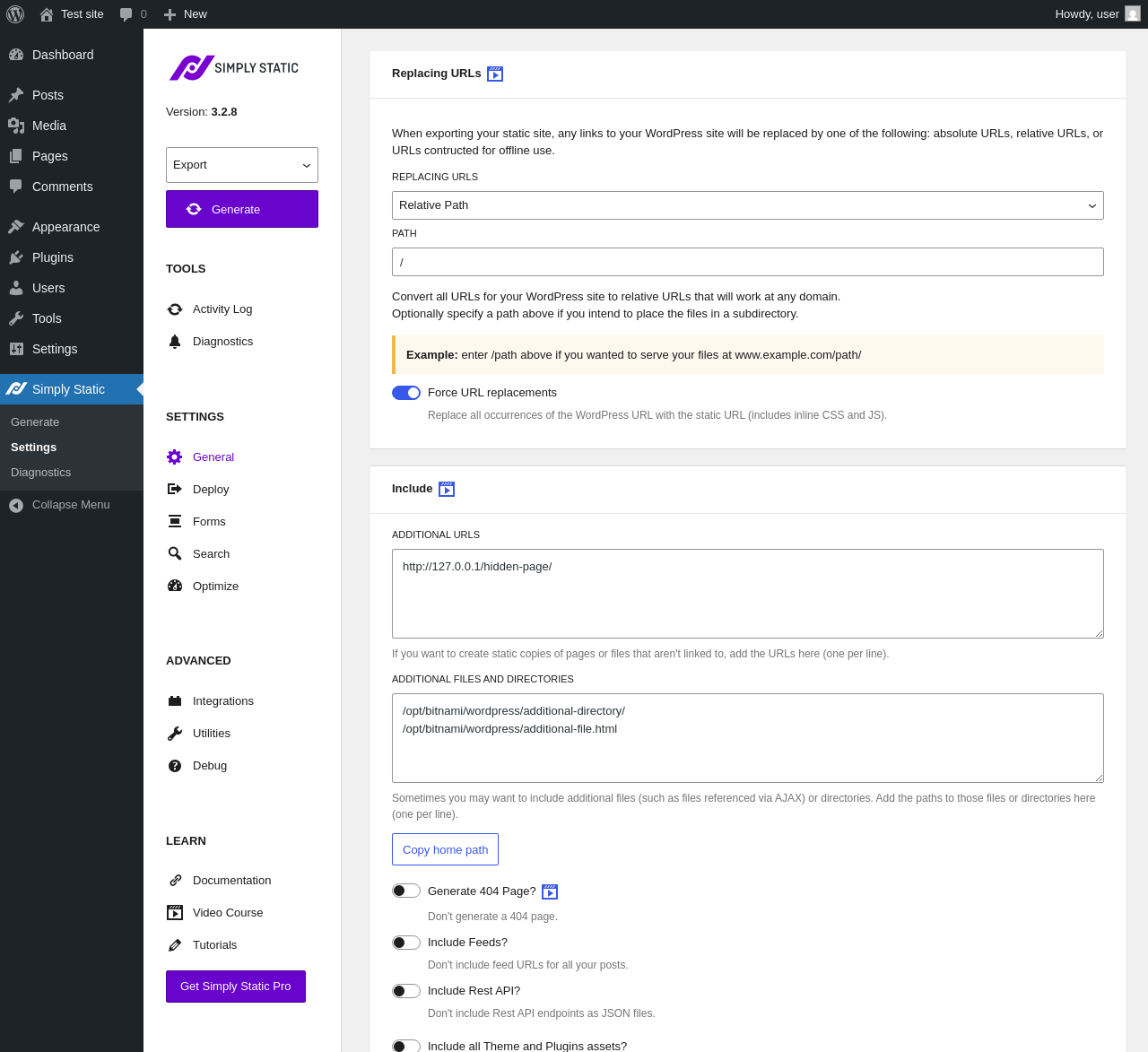1148x1052 pixels.
Task: Open Comments in the WordPress sidebar
Action: pyautogui.click(x=72, y=187)
